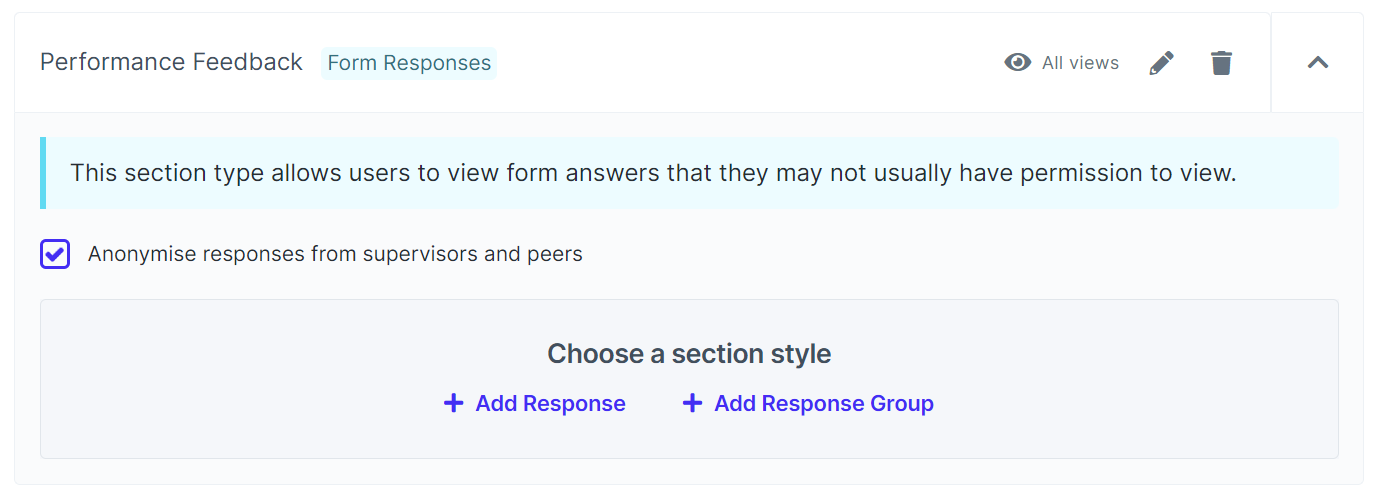The width and height of the screenshot is (1375, 493).
Task: Click the Performance Feedback section title
Action: pos(171,62)
